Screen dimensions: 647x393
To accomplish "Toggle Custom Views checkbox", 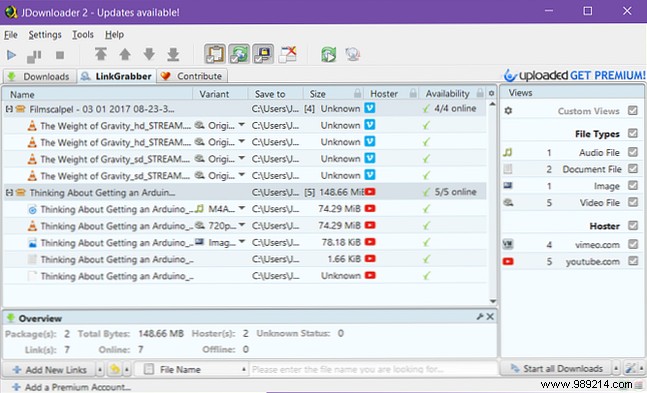I will [x=633, y=110].
